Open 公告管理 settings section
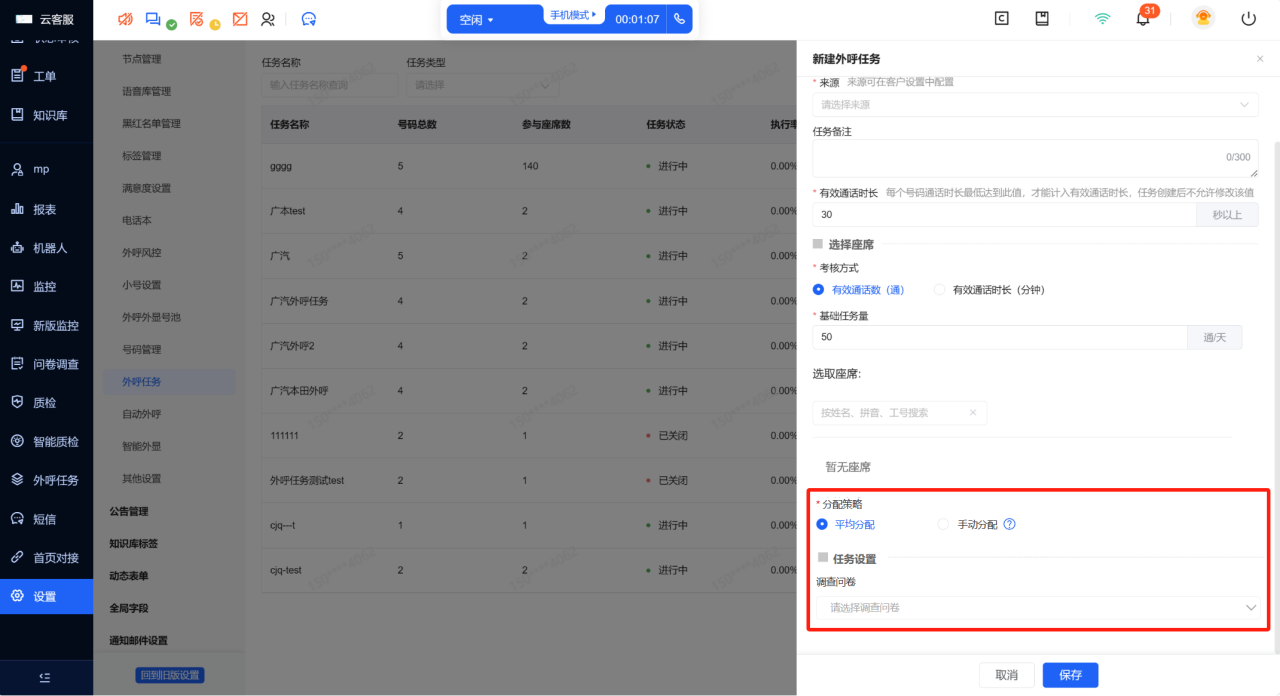This screenshot has width=1280, height=696. [x=129, y=511]
